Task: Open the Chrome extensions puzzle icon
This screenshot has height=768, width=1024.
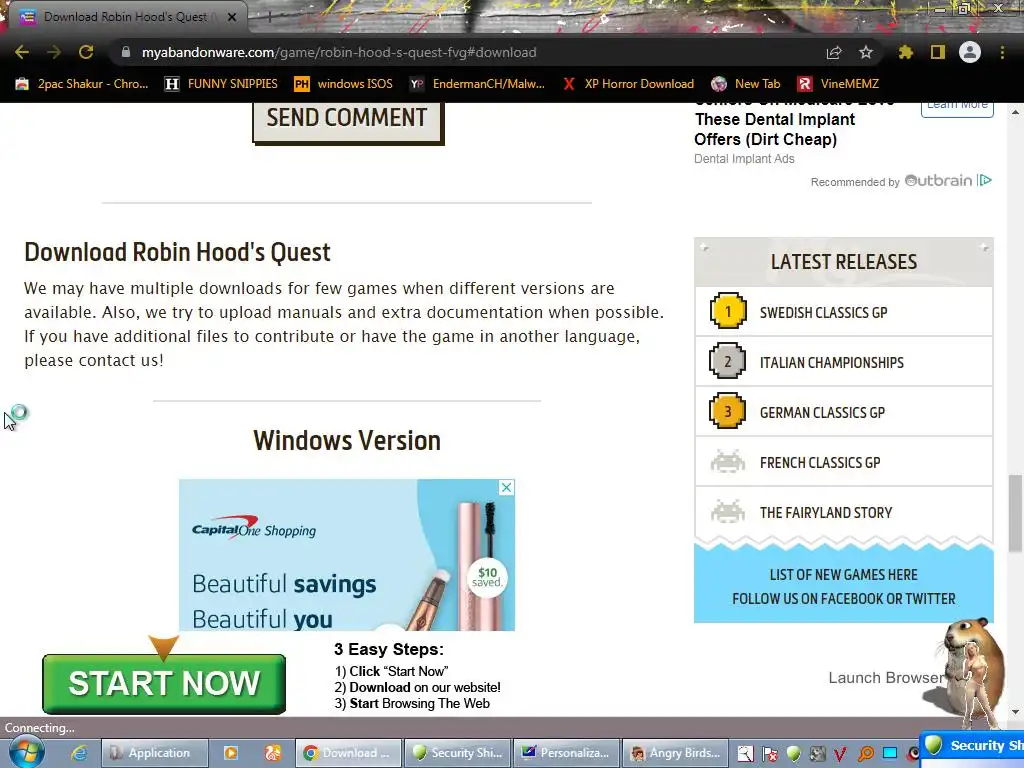Action: [x=905, y=52]
